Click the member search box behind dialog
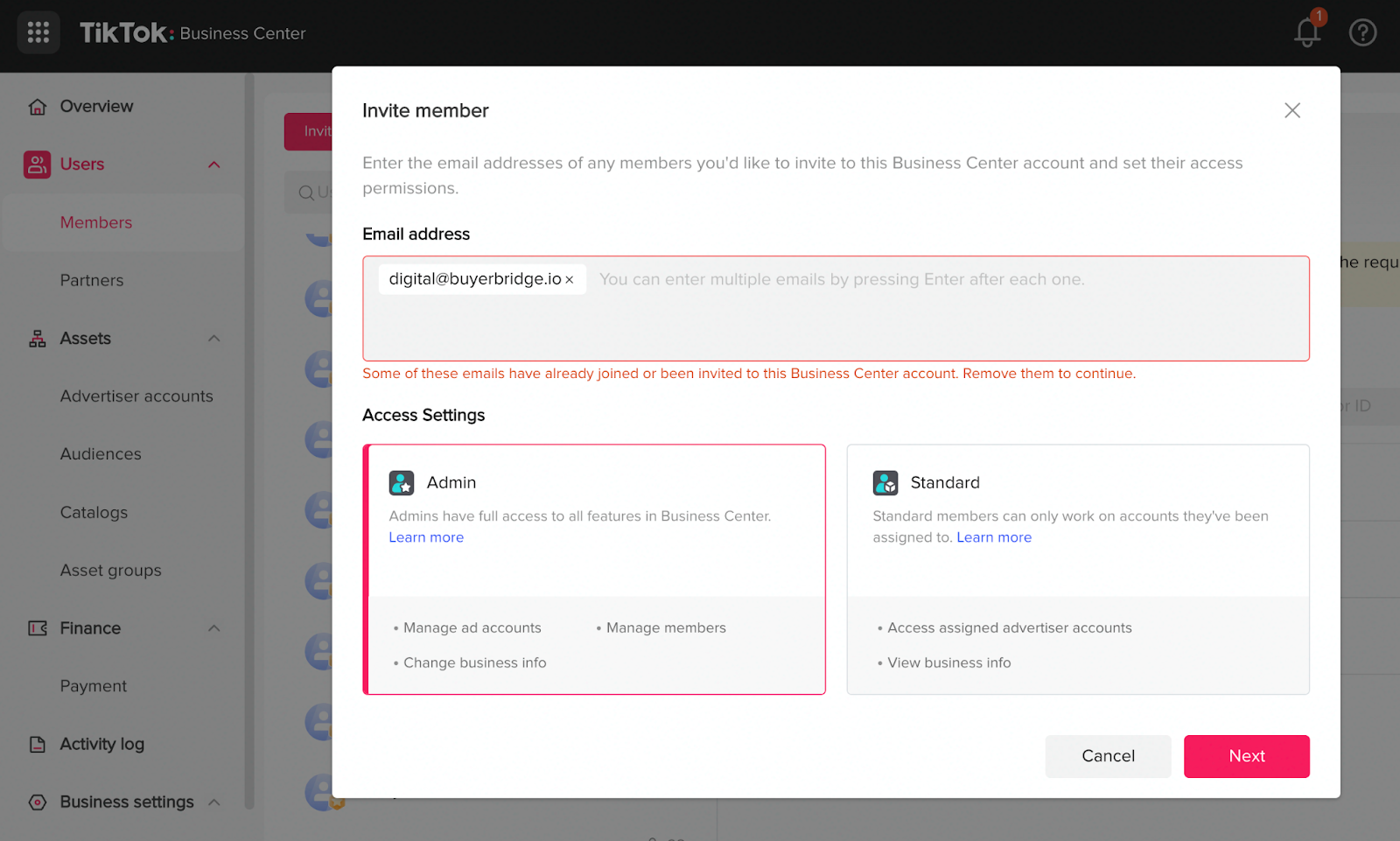 click(309, 193)
